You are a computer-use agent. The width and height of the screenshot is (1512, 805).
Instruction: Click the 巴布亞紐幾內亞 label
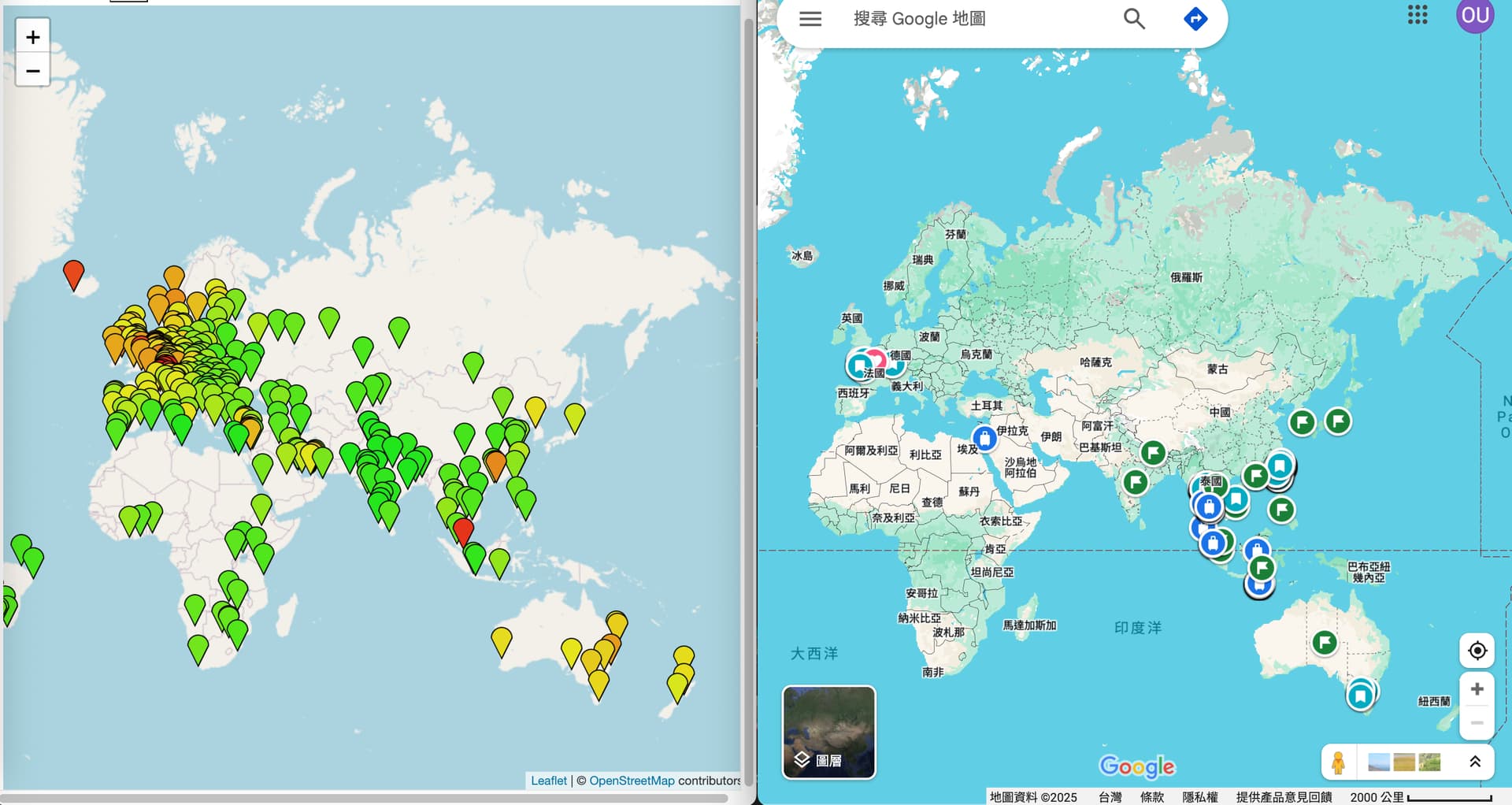click(1369, 572)
